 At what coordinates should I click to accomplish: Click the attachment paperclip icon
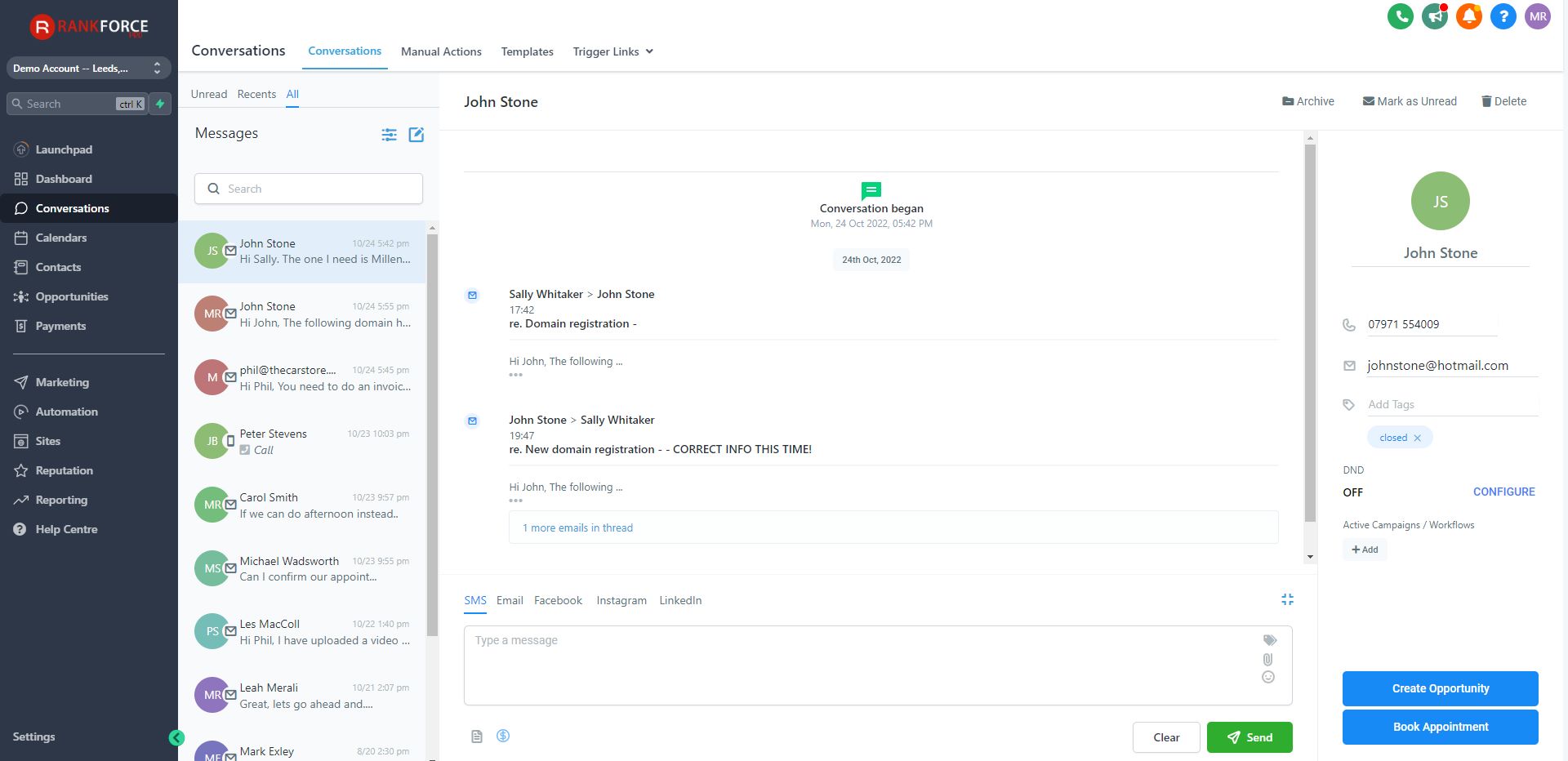(x=1267, y=659)
